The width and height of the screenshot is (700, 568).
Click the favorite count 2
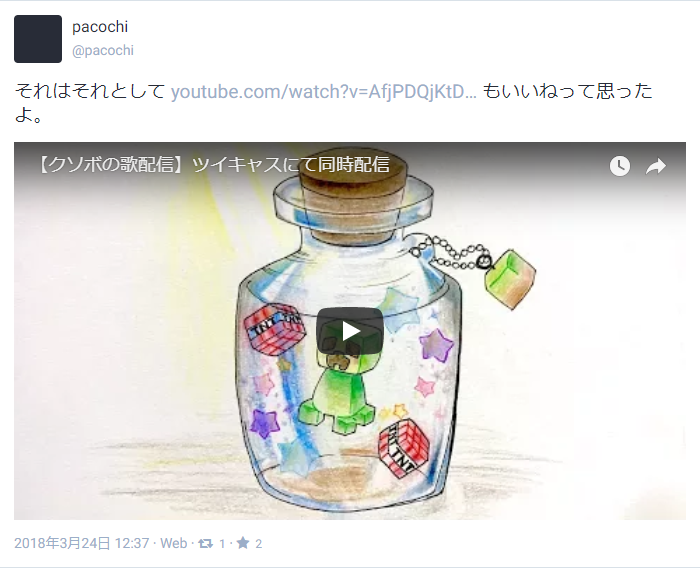click(x=258, y=544)
